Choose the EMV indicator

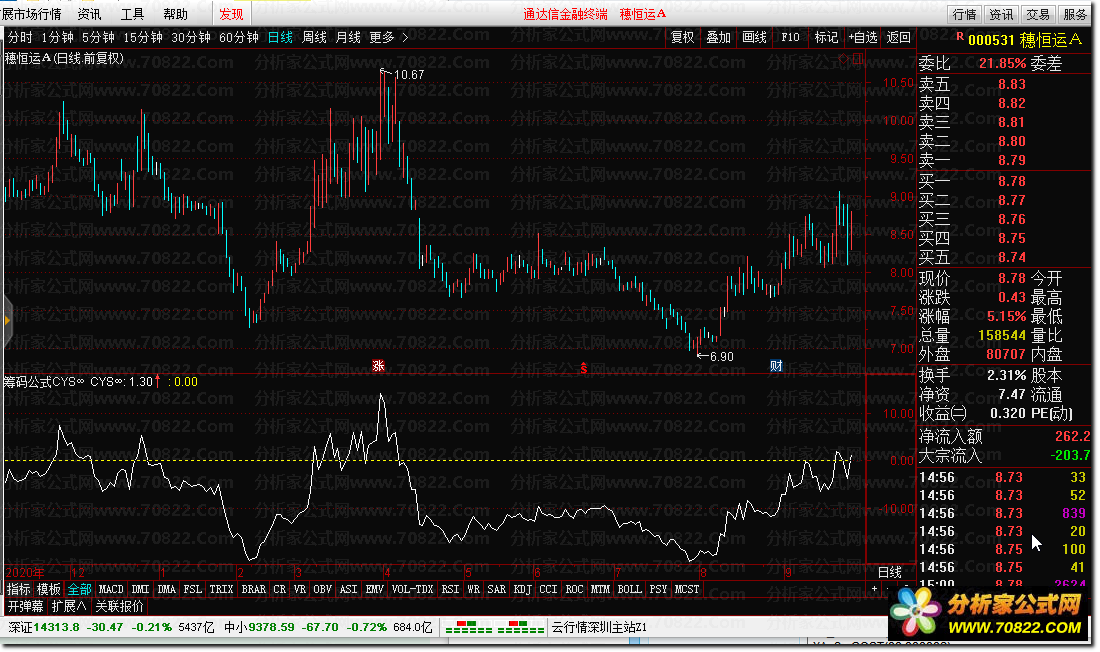[374, 589]
